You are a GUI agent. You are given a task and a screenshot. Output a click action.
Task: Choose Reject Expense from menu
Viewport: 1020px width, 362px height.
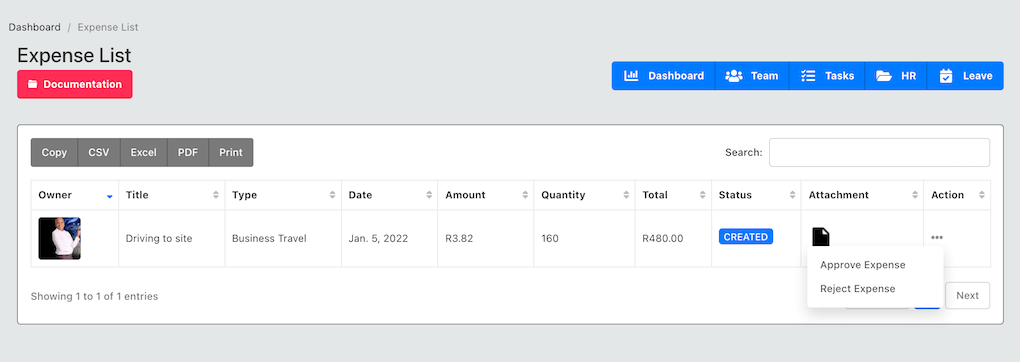(857, 288)
